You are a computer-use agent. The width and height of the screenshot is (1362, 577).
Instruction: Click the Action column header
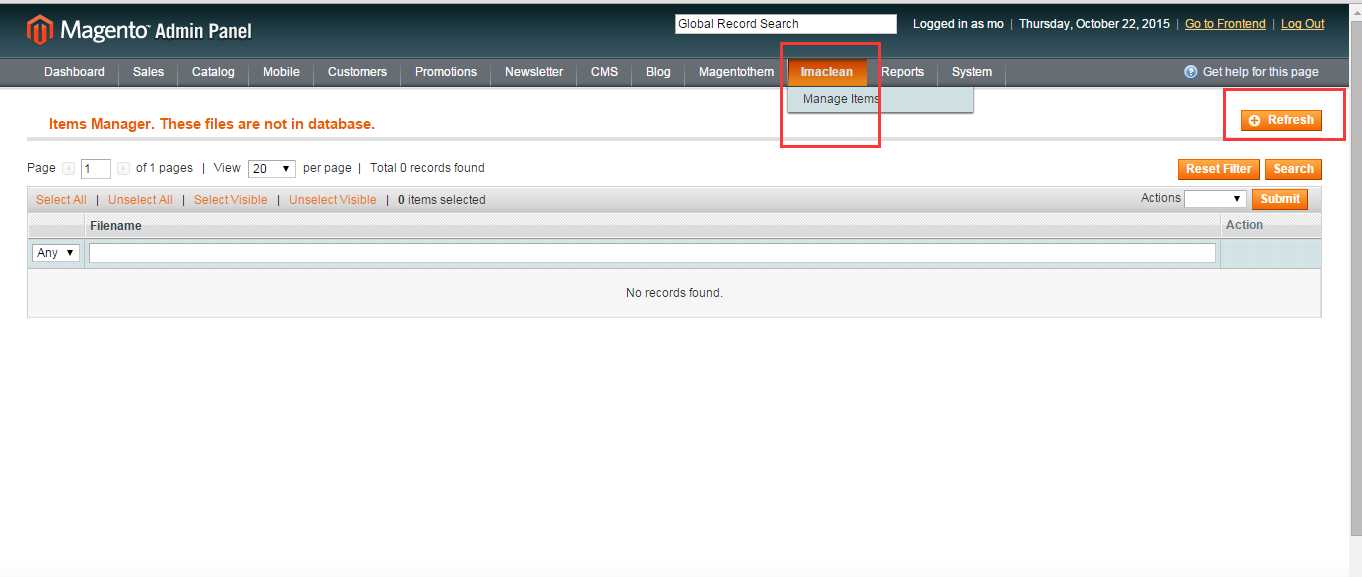[x=1244, y=225]
